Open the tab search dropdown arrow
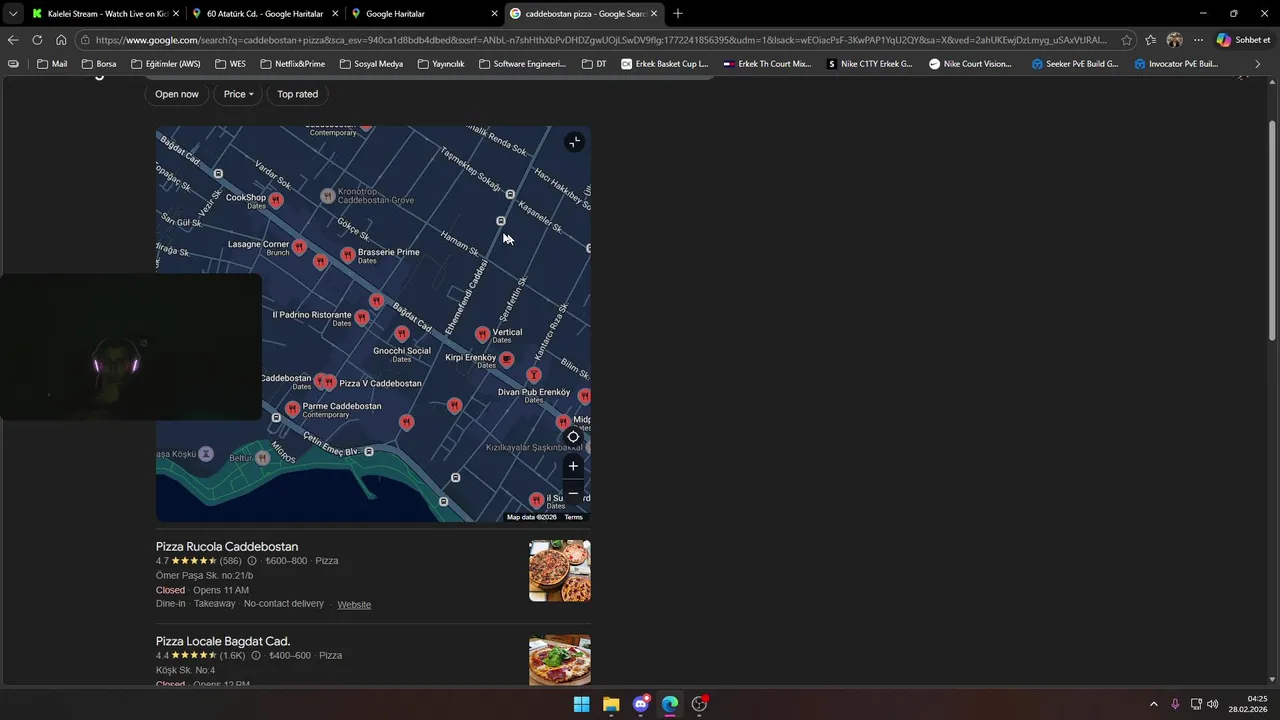This screenshot has width=1280, height=720. (12, 13)
